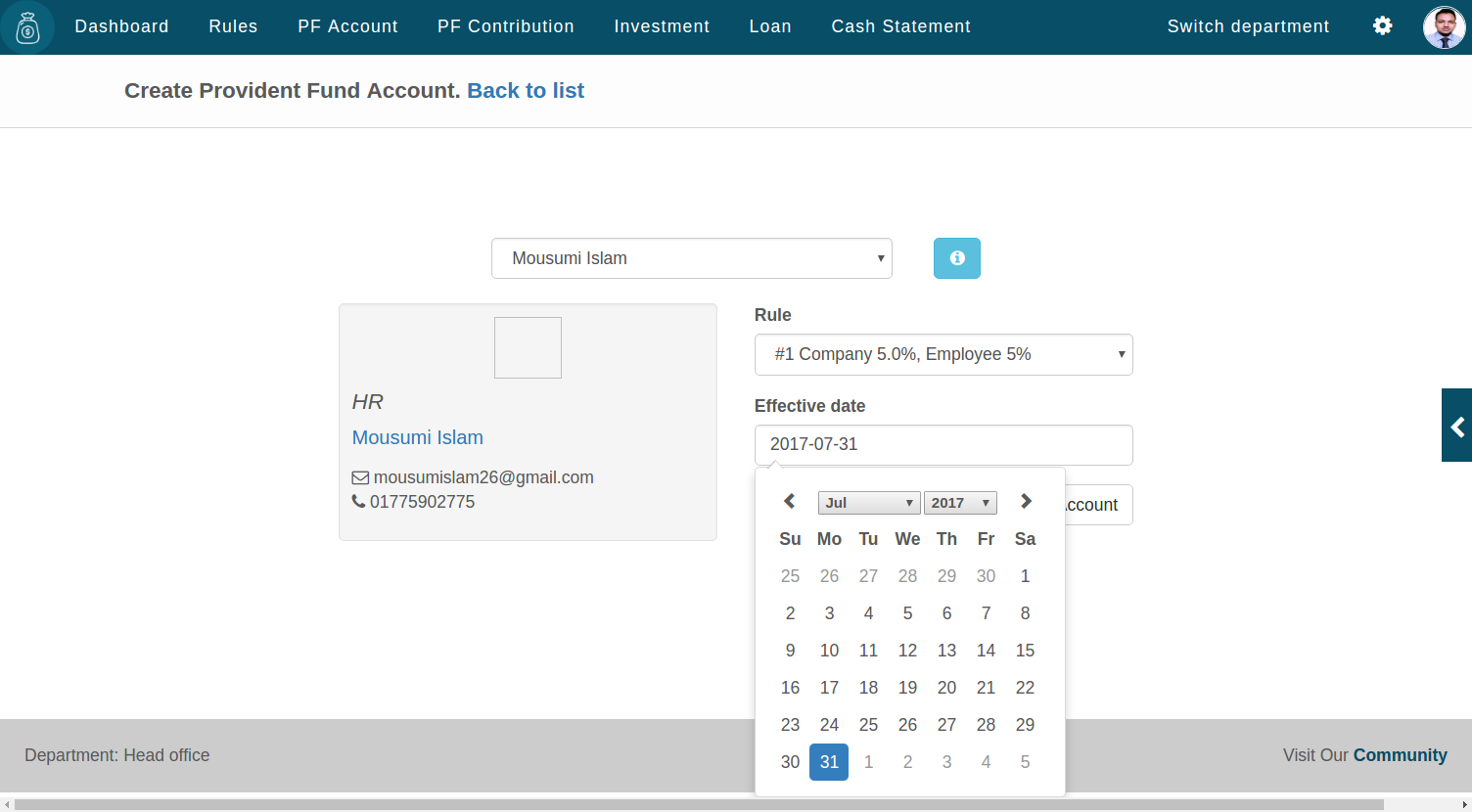
Task: Open the month dropdown showing Jul
Action: (x=868, y=502)
